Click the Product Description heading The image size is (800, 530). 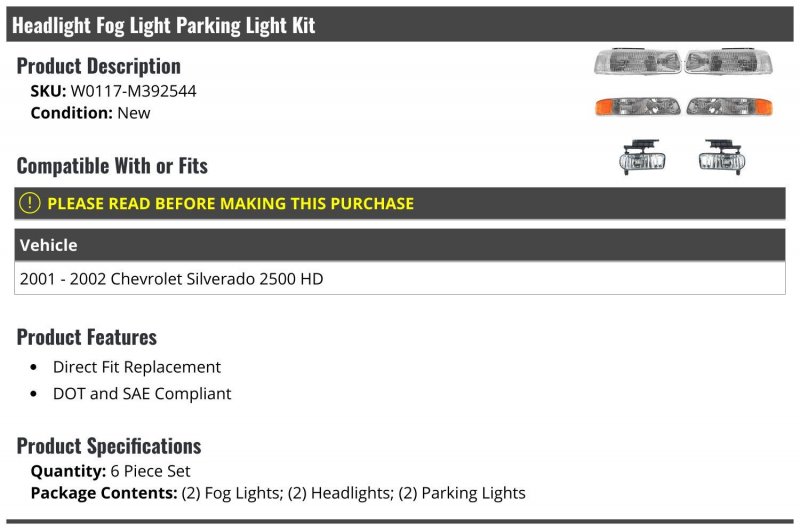pos(98,66)
